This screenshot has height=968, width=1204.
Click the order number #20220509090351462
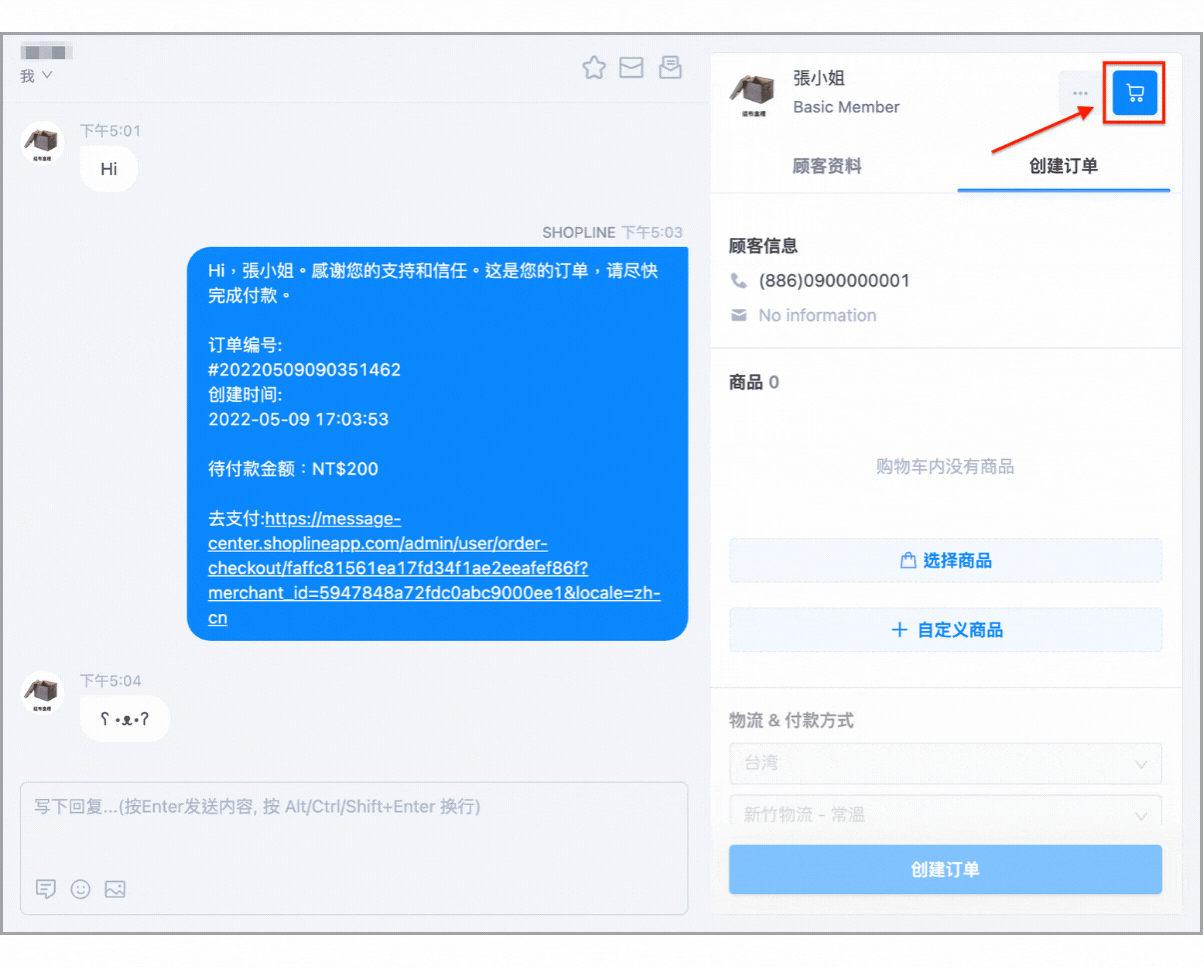pos(304,370)
